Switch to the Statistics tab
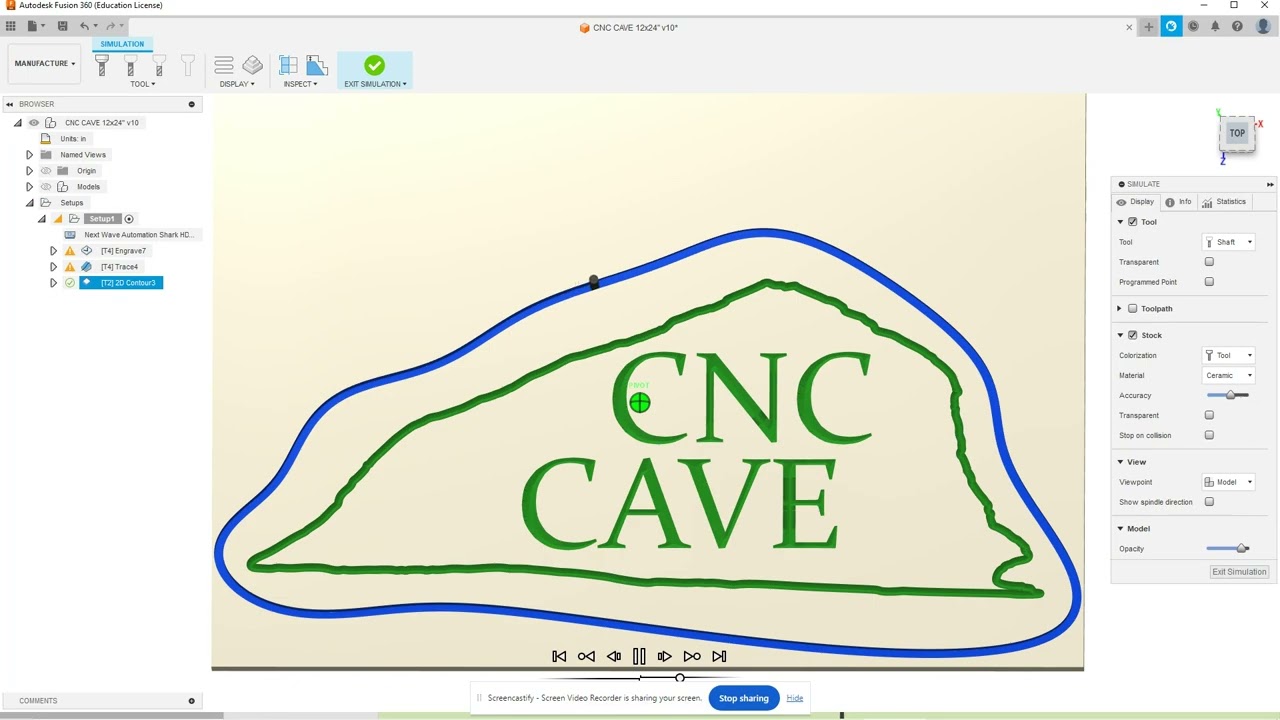The width and height of the screenshot is (1280, 720). pos(1224,202)
